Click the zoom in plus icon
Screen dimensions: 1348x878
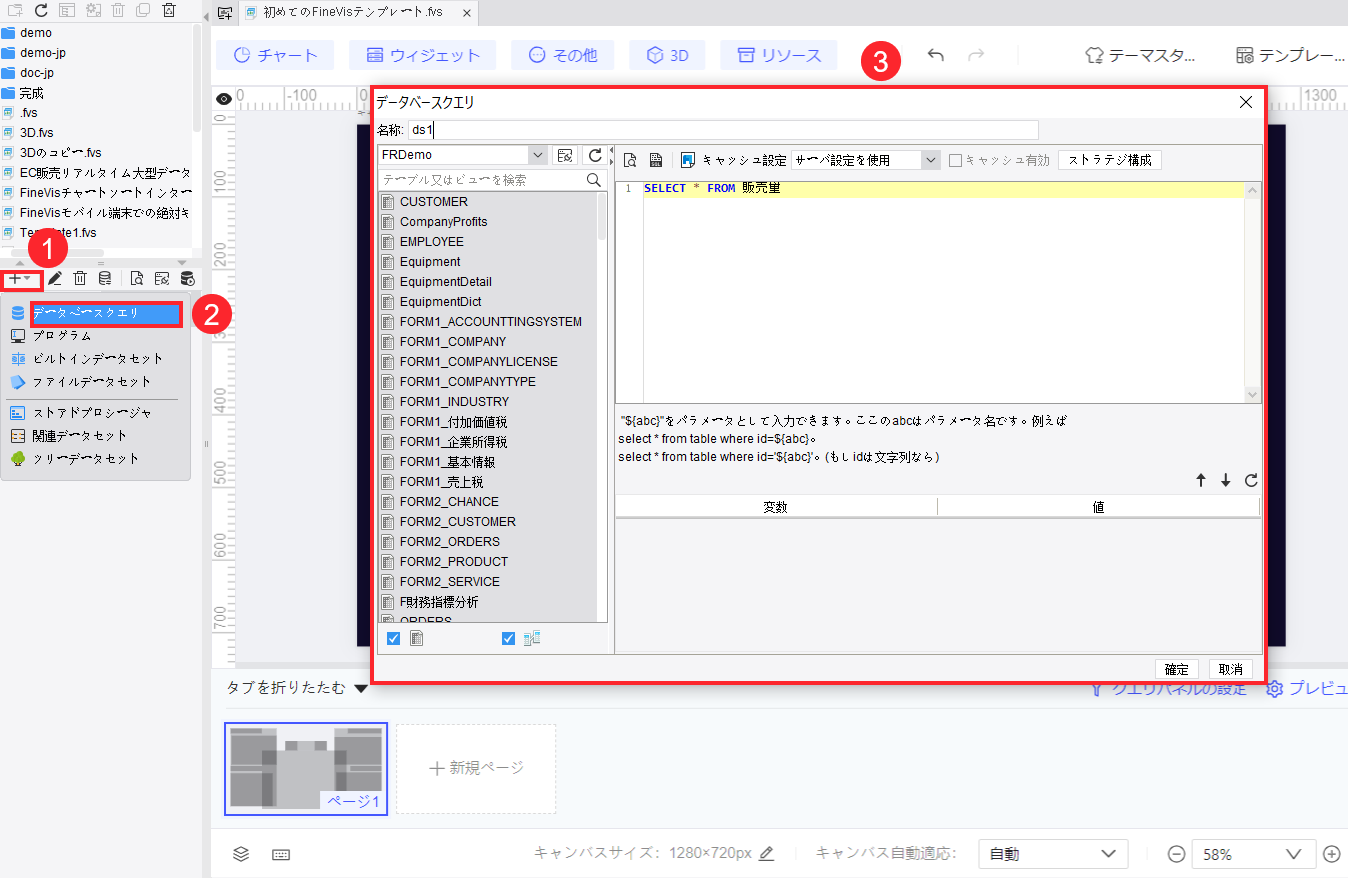pyautogui.click(x=1331, y=854)
